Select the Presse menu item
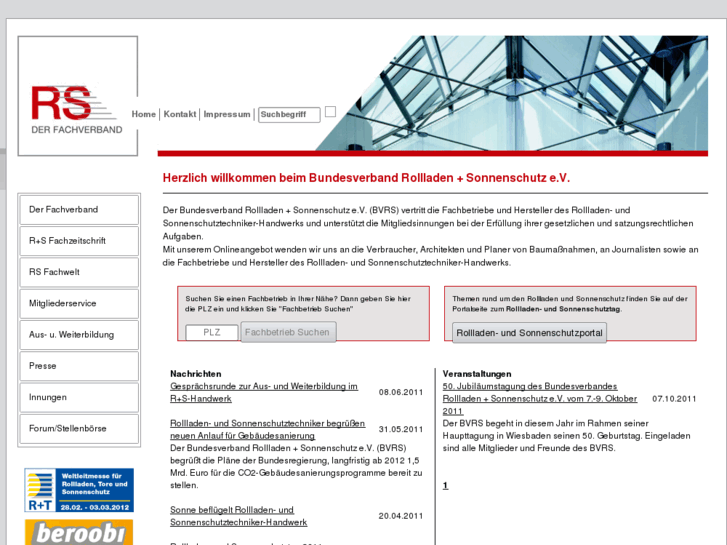 pyautogui.click(x=79, y=366)
